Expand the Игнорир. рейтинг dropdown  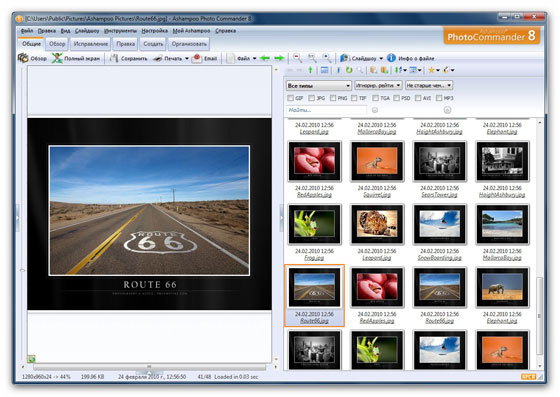tap(378, 85)
